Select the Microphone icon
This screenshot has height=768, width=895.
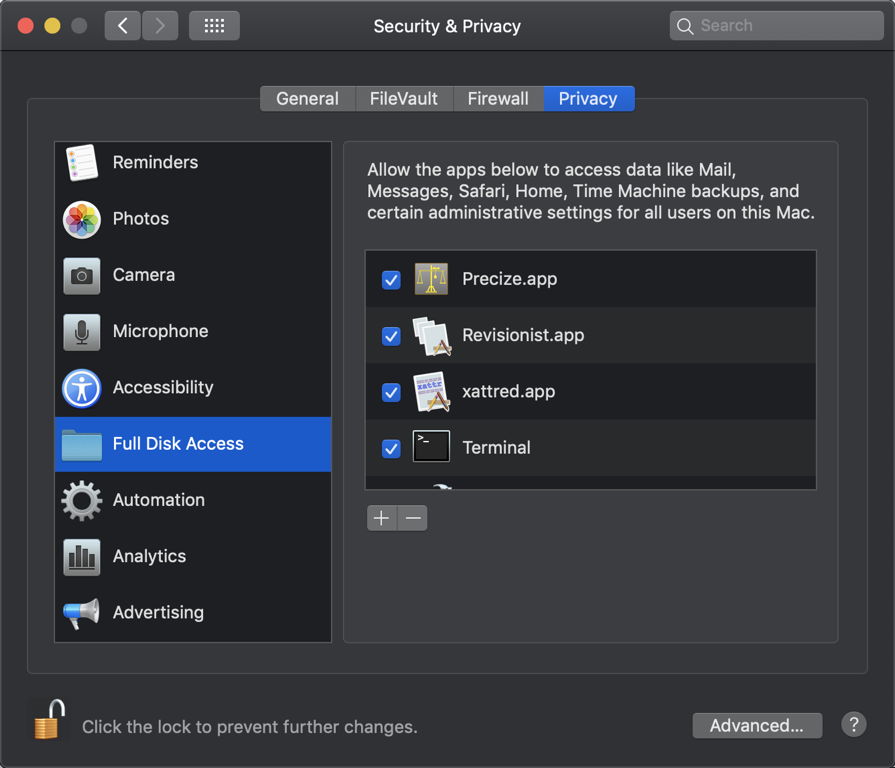click(x=82, y=331)
